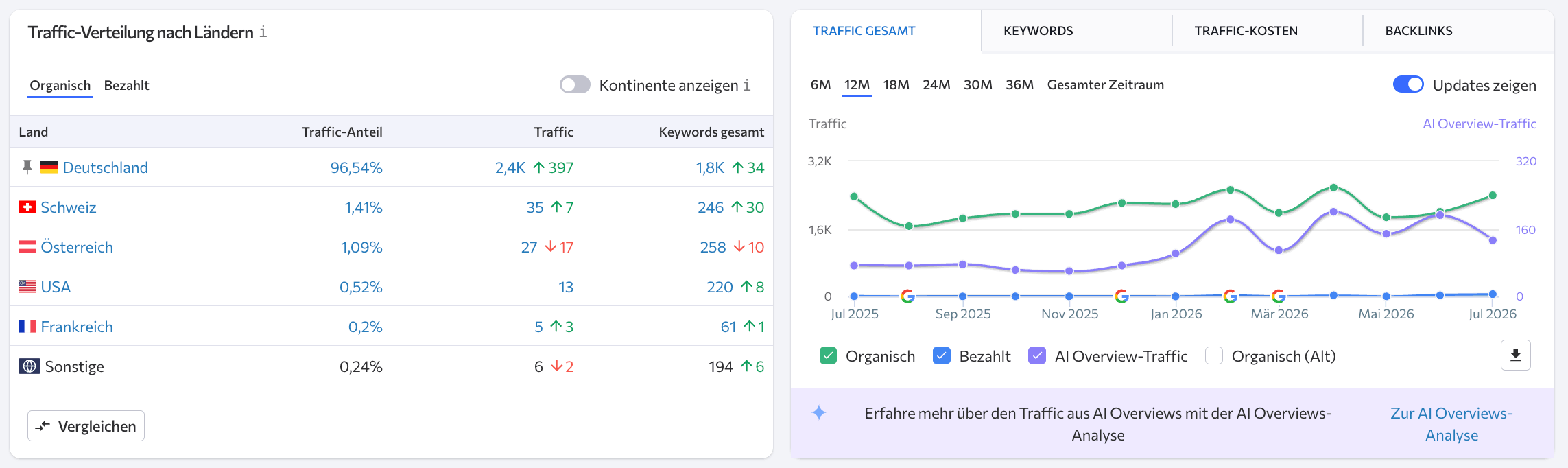
Task: Click Google update marker near Dec 2025
Action: tap(1122, 296)
